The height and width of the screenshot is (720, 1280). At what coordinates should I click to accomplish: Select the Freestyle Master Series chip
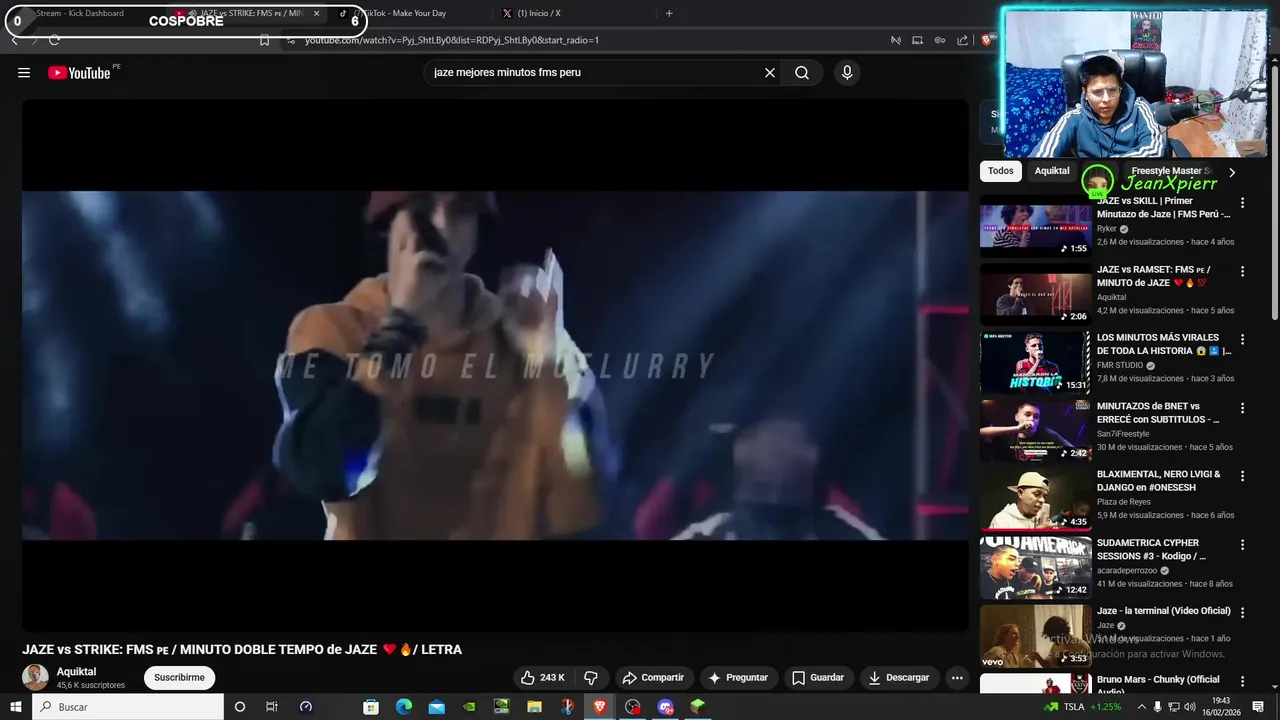click(x=1170, y=171)
